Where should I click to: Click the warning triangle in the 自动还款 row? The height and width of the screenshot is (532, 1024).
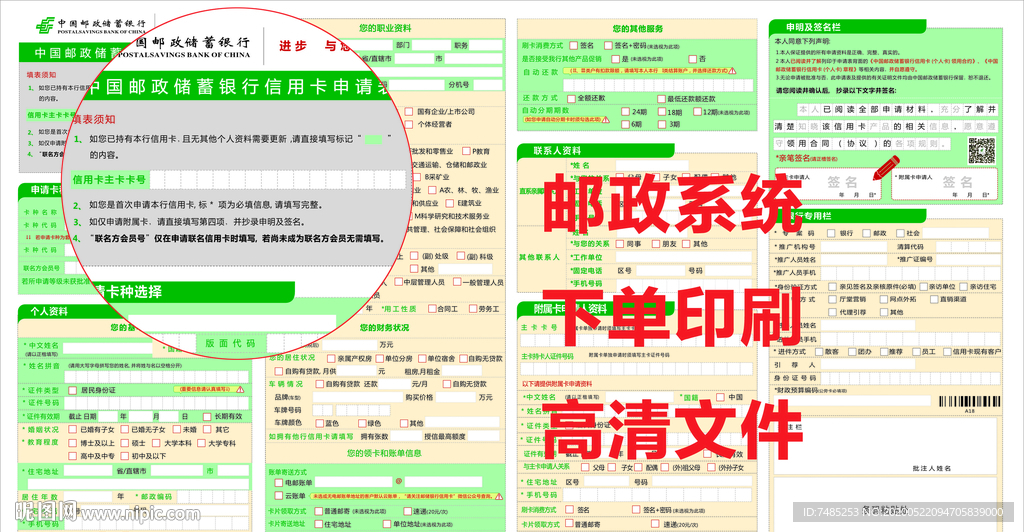coord(731,70)
